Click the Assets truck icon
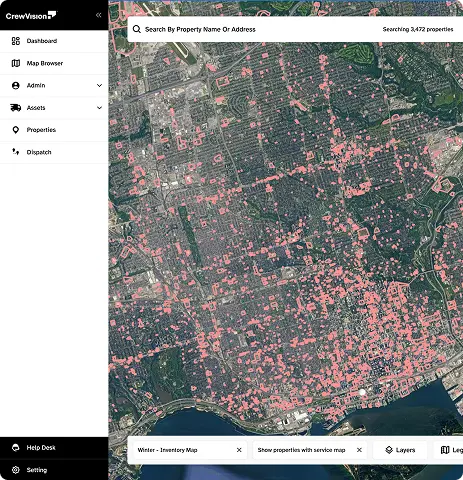The width and height of the screenshot is (463, 480). point(16,108)
